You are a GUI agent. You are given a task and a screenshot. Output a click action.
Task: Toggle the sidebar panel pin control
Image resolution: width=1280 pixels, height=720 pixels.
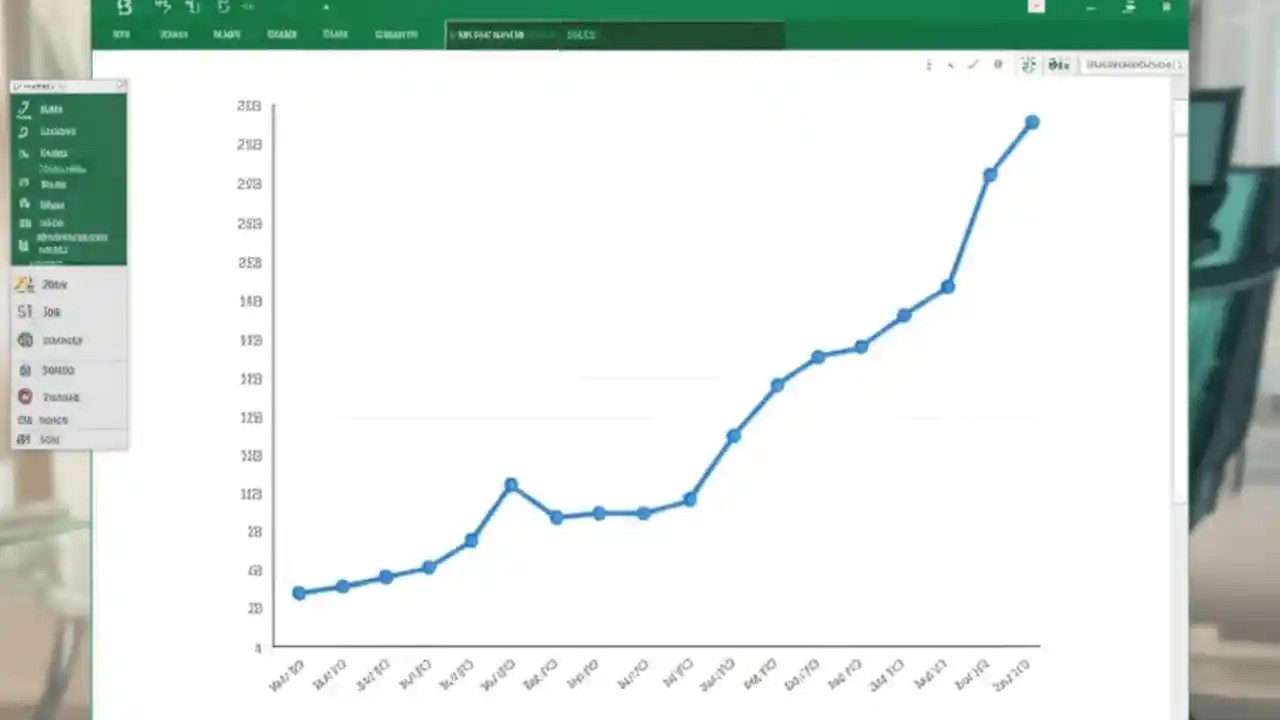pyautogui.click(x=121, y=85)
